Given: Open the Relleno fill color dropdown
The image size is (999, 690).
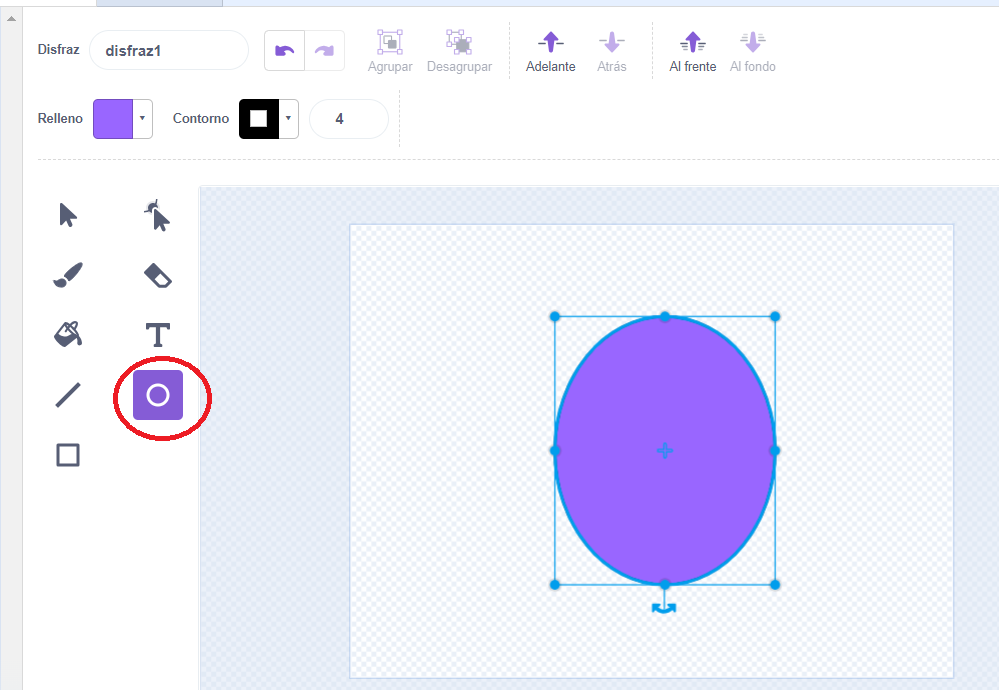Looking at the screenshot, I should (x=142, y=119).
